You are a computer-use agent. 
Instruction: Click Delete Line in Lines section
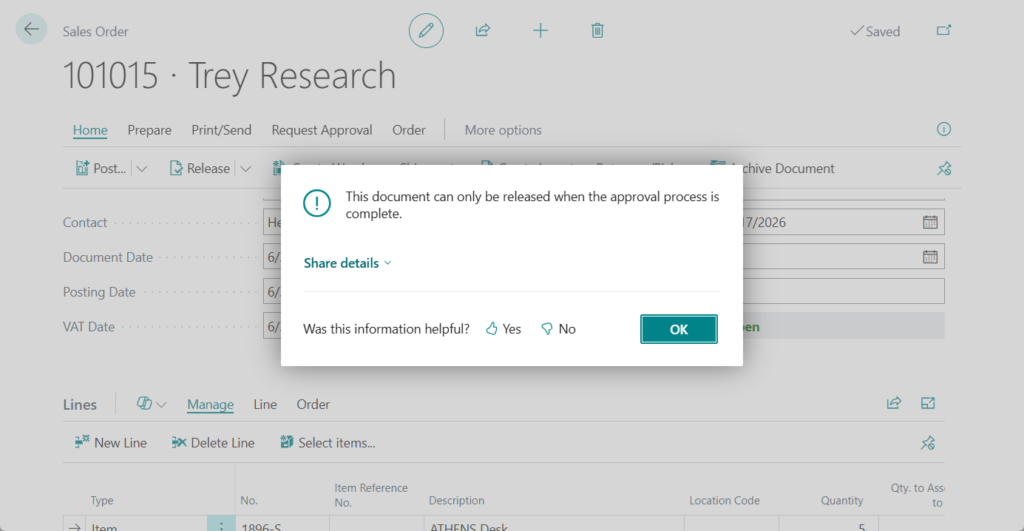click(213, 443)
